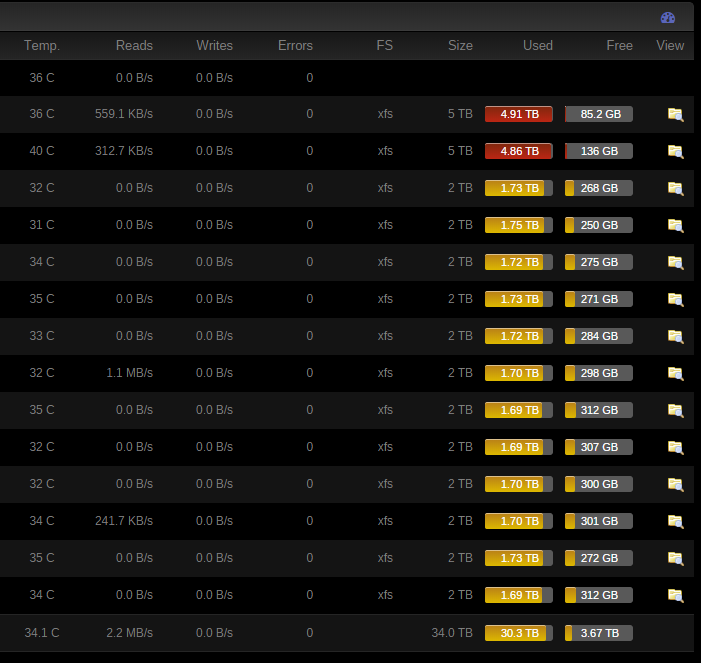Click the 1.1 MB/s read speed

[130, 373]
